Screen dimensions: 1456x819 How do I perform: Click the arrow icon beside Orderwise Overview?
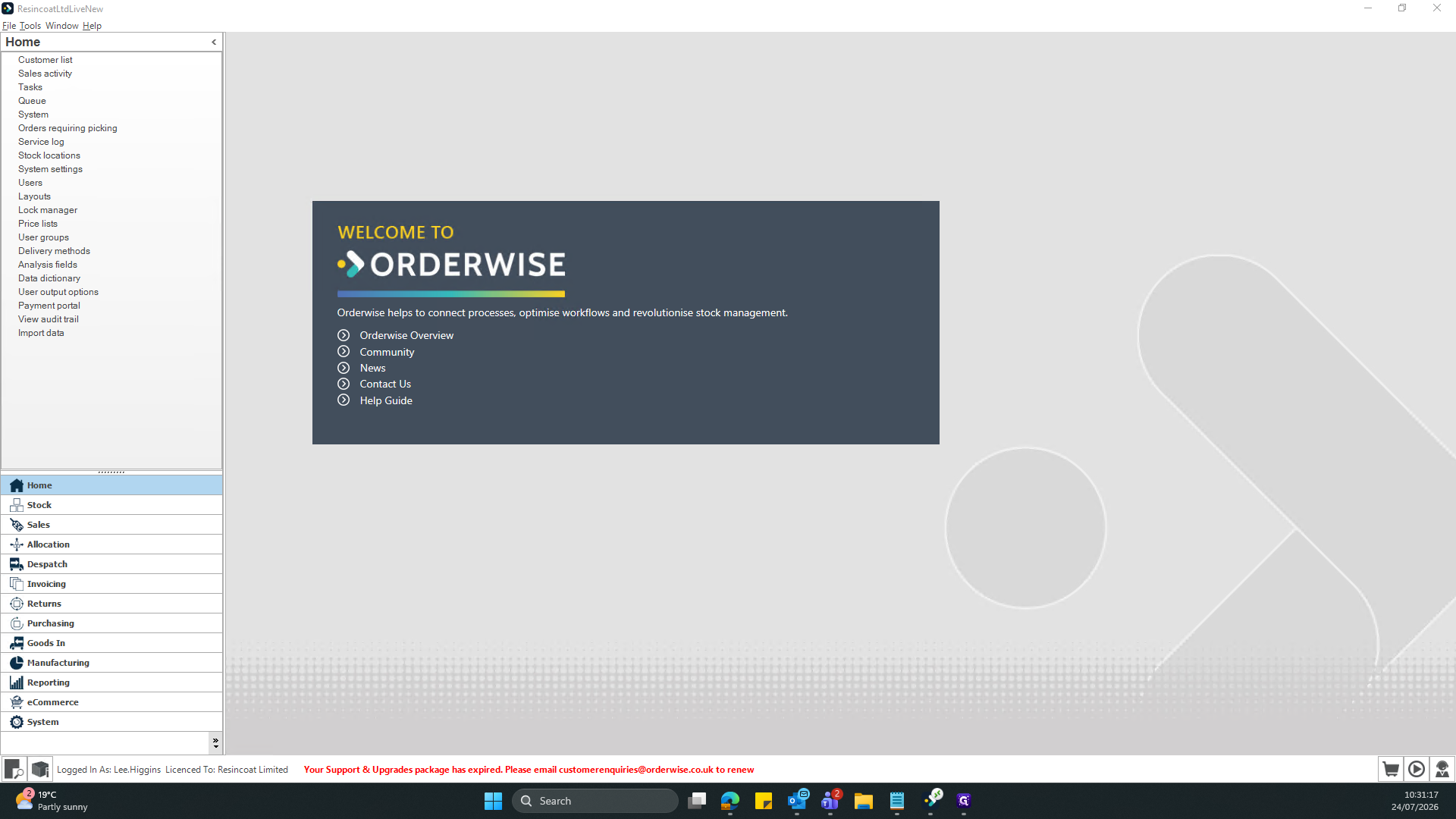pos(344,335)
